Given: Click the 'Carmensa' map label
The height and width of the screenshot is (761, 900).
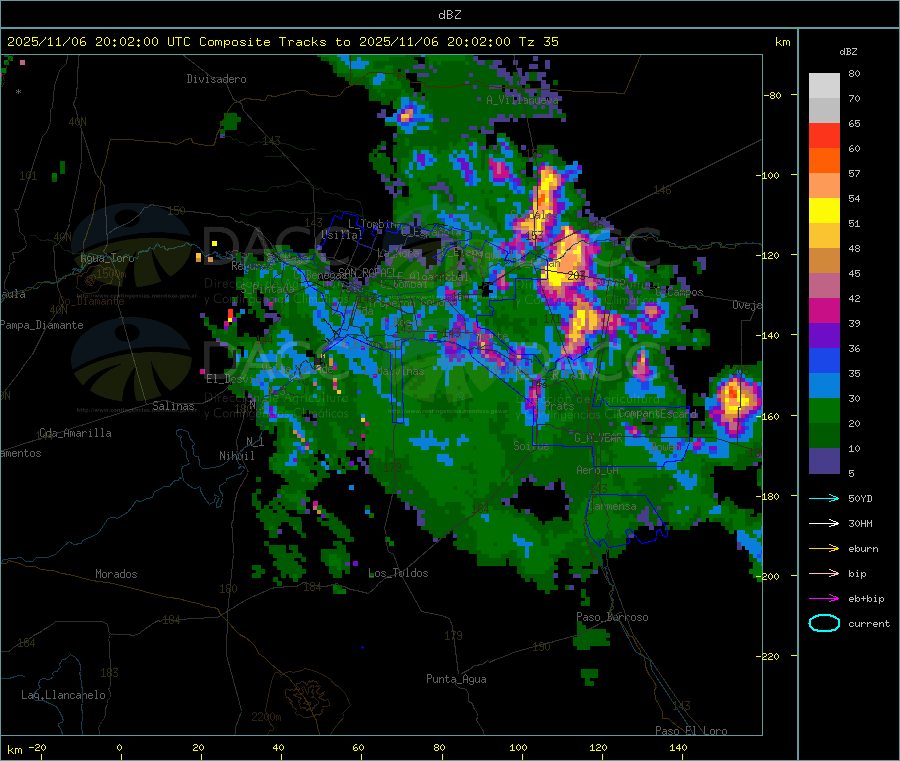Looking at the screenshot, I should pos(612,507).
